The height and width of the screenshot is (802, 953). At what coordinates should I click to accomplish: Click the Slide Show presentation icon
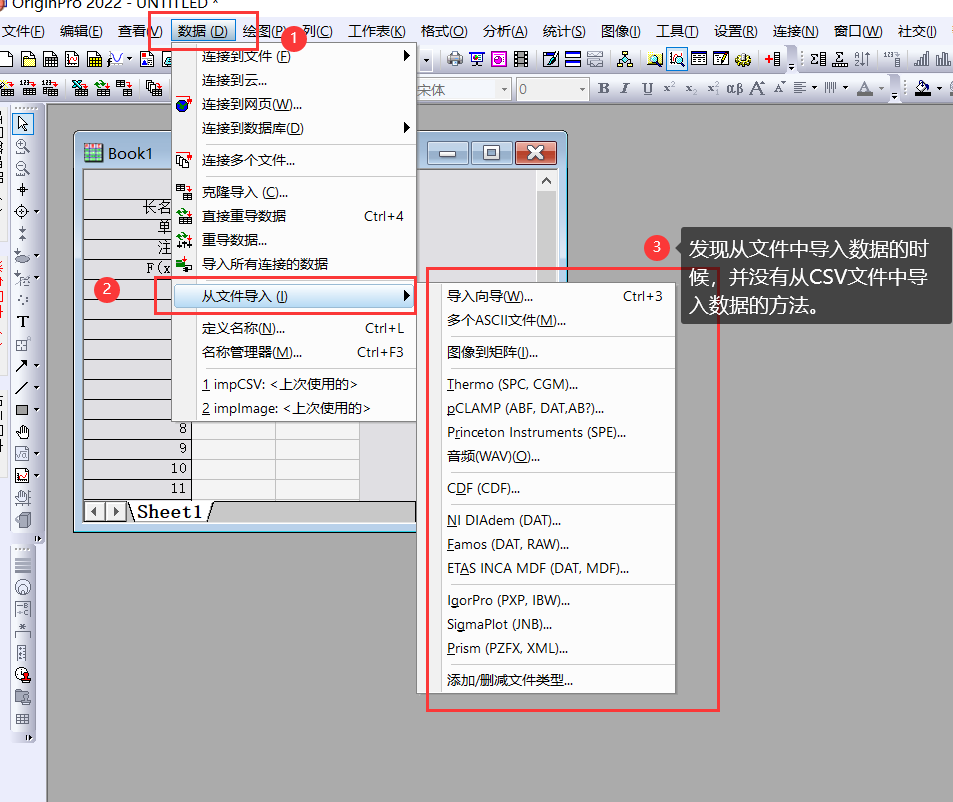(477, 59)
